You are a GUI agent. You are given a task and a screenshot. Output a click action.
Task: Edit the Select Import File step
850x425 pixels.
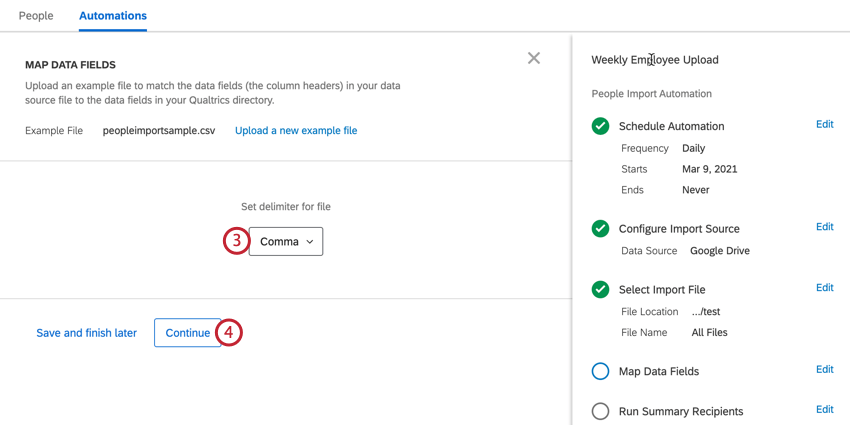point(824,288)
